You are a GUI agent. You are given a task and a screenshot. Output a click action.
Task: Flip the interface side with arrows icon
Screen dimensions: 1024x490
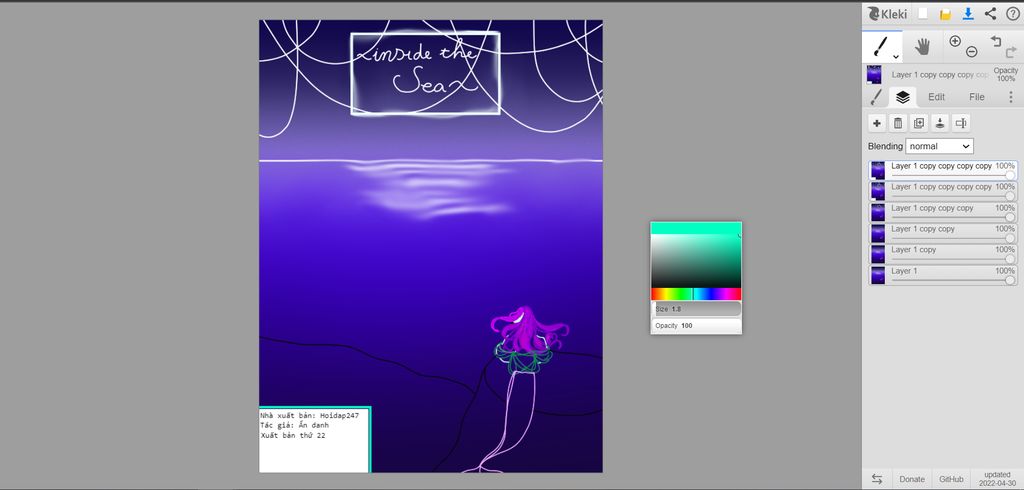(x=877, y=479)
